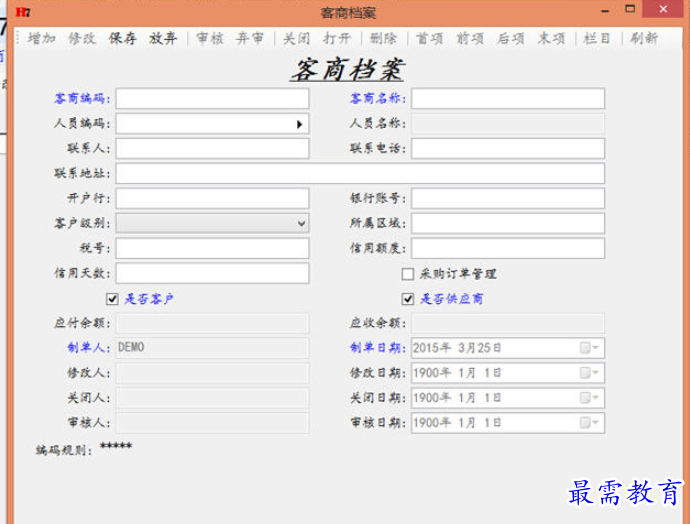This screenshot has height=524, width=690.
Task: Open the 栏目 columns settings
Action: pos(597,39)
